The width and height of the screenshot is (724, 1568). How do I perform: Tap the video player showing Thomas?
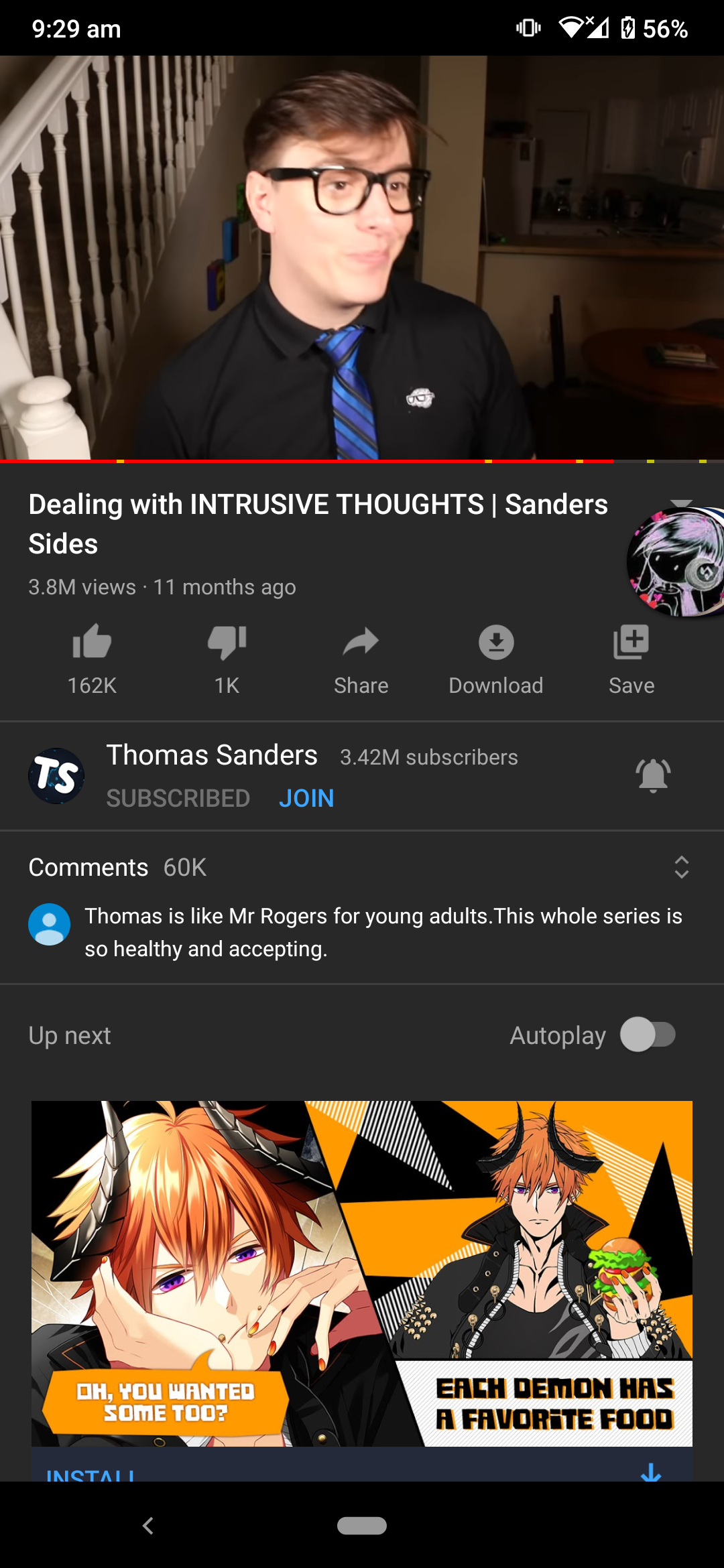coord(362,257)
